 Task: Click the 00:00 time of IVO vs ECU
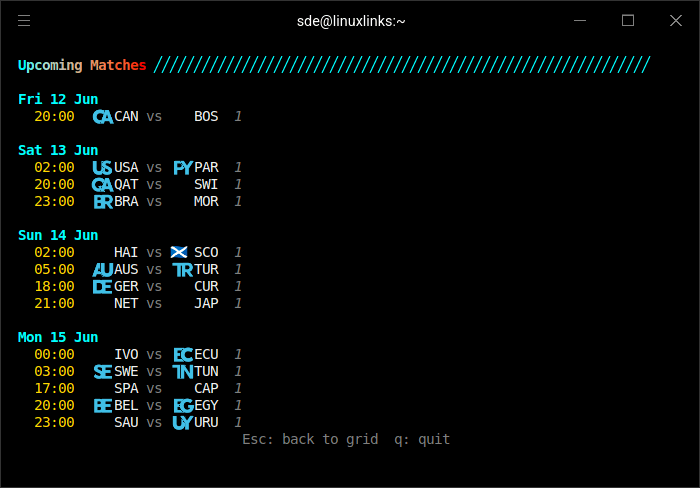coord(54,355)
